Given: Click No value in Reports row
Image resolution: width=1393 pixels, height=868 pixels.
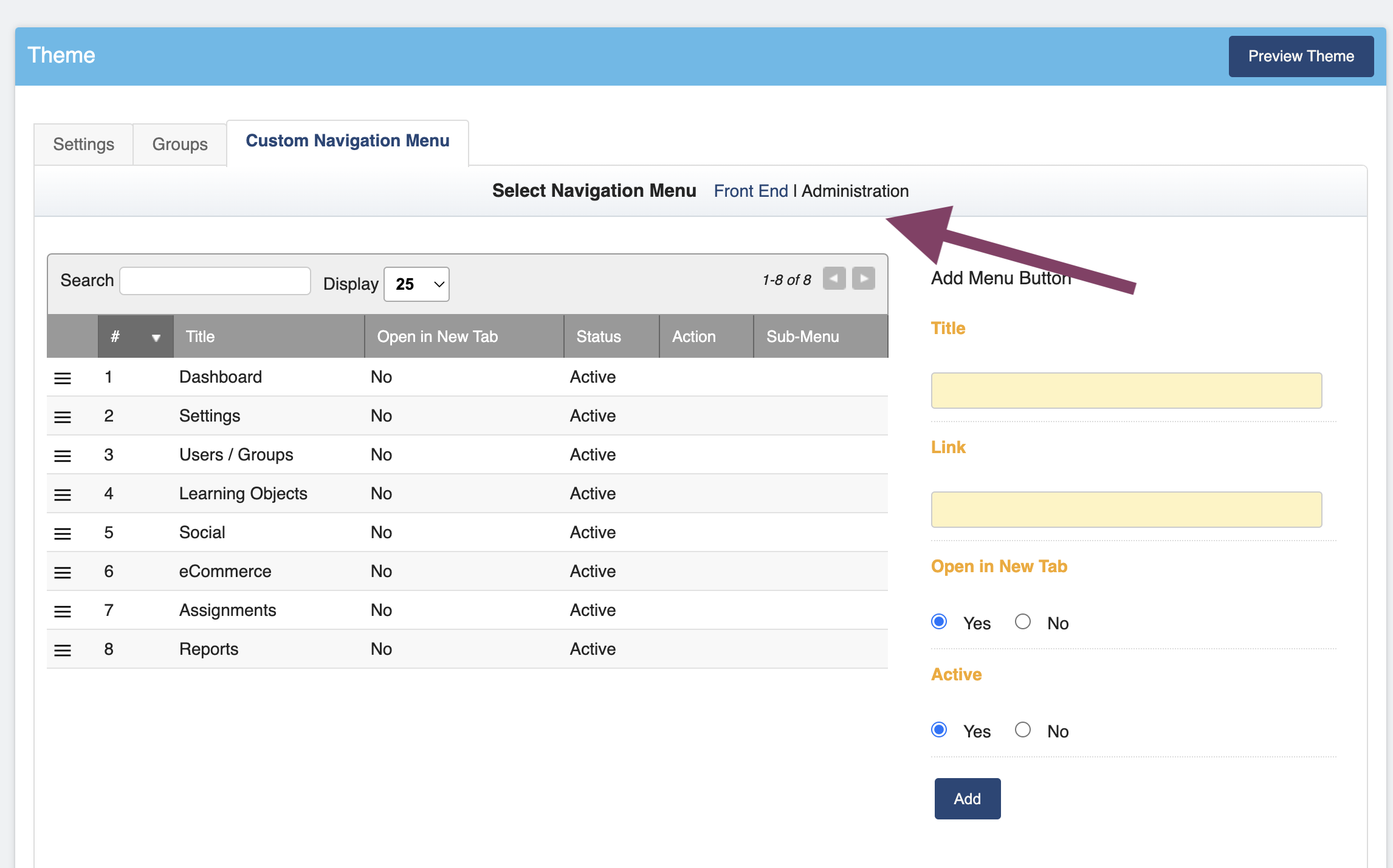Looking at the screenshot, I should point(381,649).
